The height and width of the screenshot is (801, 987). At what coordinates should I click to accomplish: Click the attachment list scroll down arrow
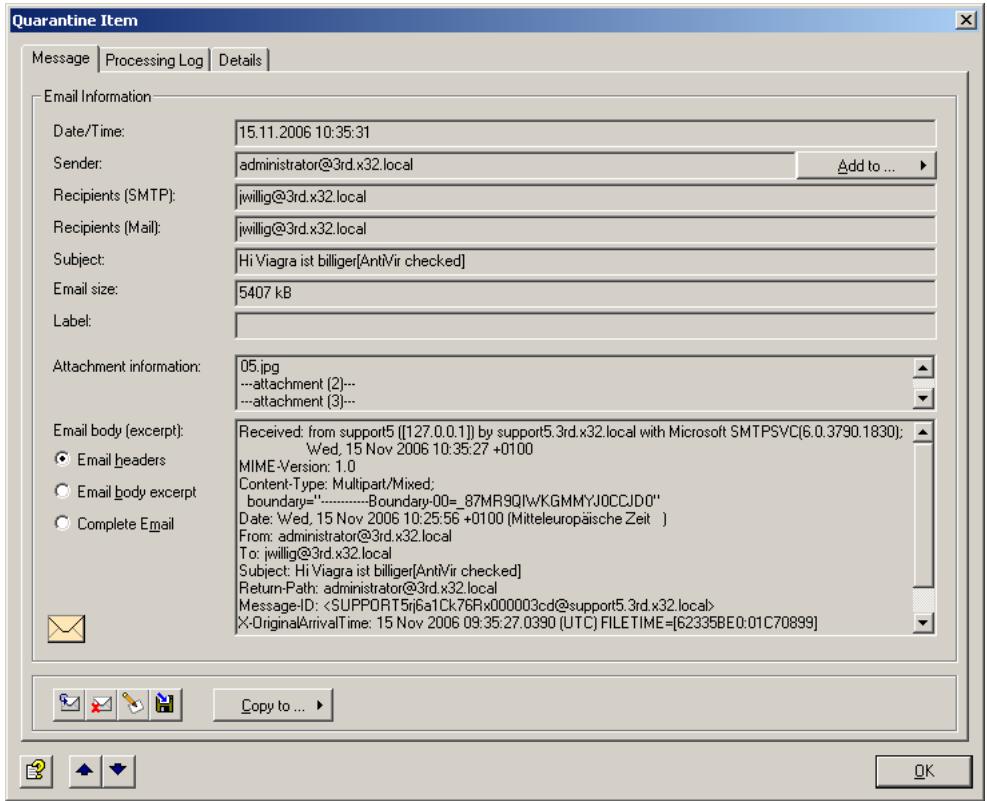pyautogui.click(x=923, y=398)
